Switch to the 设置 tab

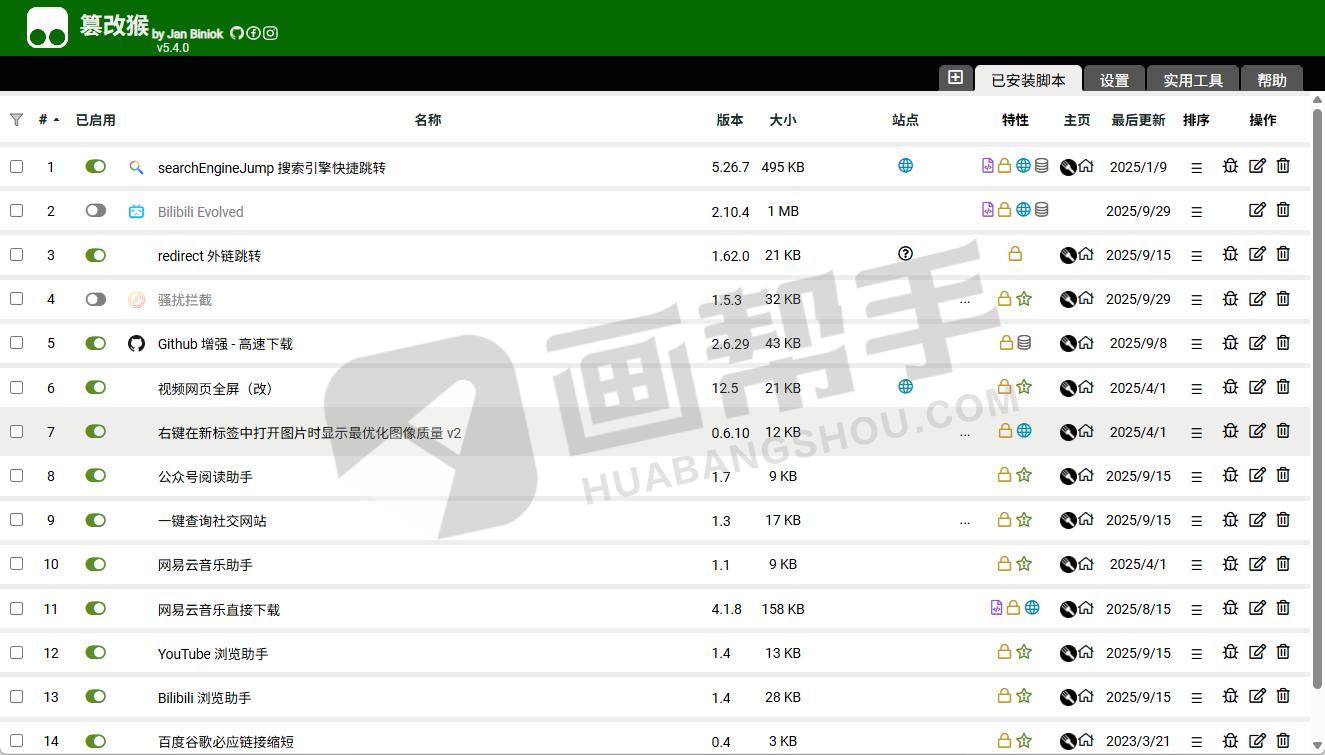[x=1114, y=81]
